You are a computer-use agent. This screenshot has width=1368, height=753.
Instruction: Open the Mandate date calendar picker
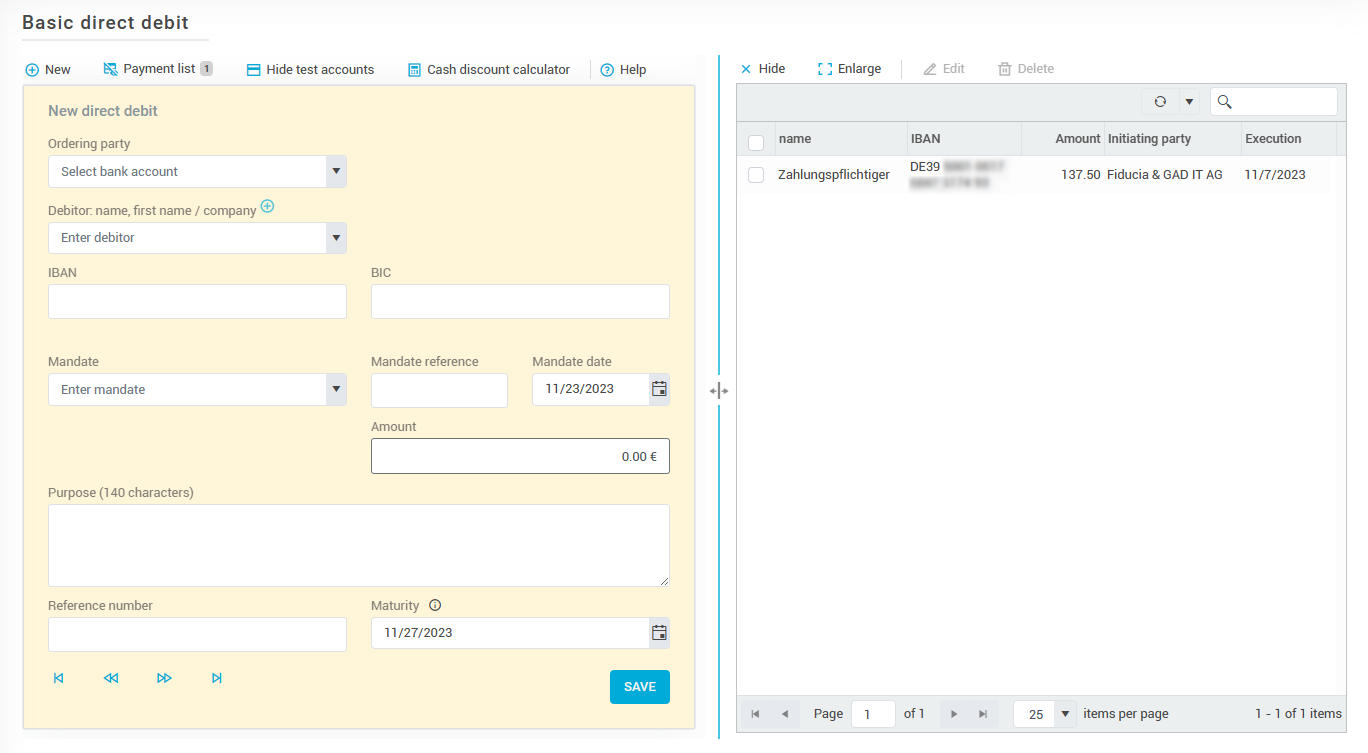pos(659,389)
